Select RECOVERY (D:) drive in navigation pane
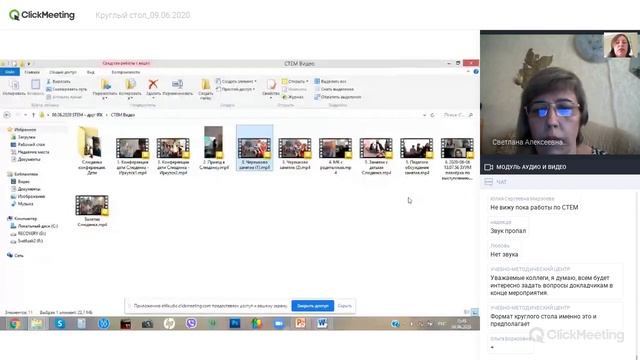The width and height of the screenshot is (640, 360). pyautogui.click(x=28, y=233)
